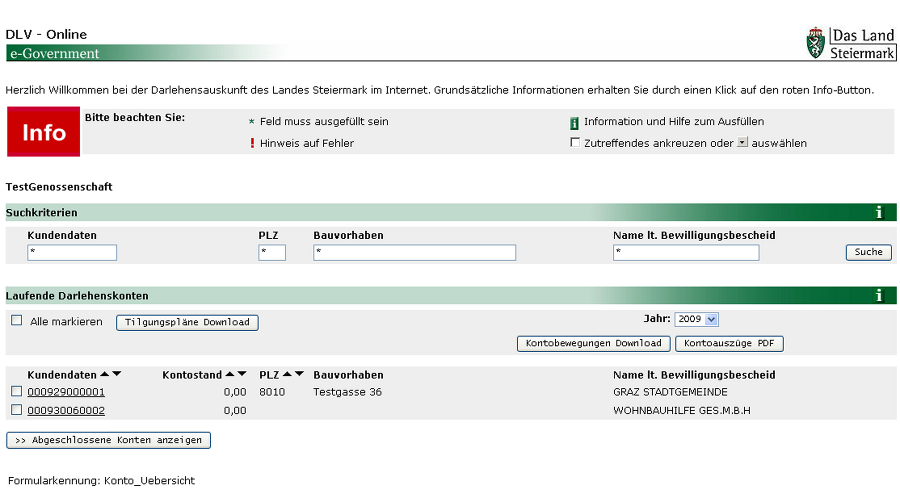The image size is (900, 498).
Task: Click e-Government banner text
Action: point(55,53)
